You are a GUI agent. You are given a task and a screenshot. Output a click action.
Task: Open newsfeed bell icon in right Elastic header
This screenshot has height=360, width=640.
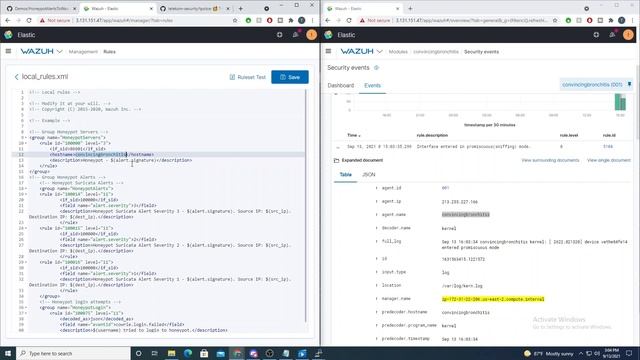612,35
